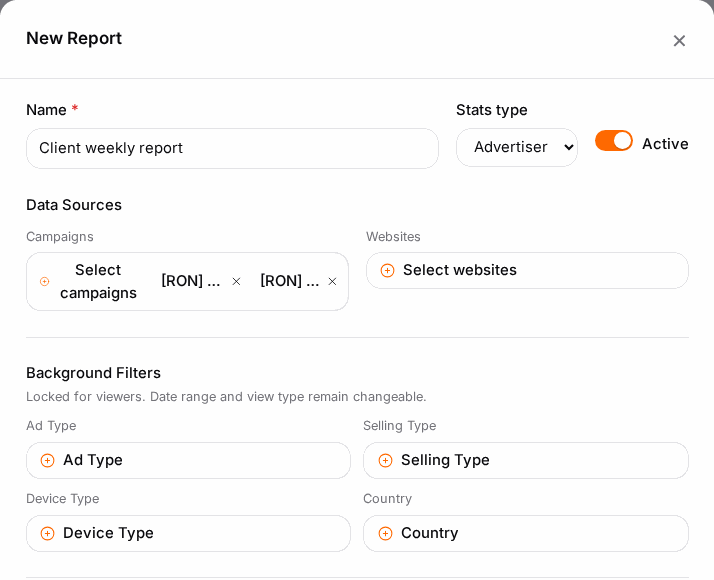This screenshot has height=580, width=714.
Task: Open the Ad Type filter
Action: [188, 460]
